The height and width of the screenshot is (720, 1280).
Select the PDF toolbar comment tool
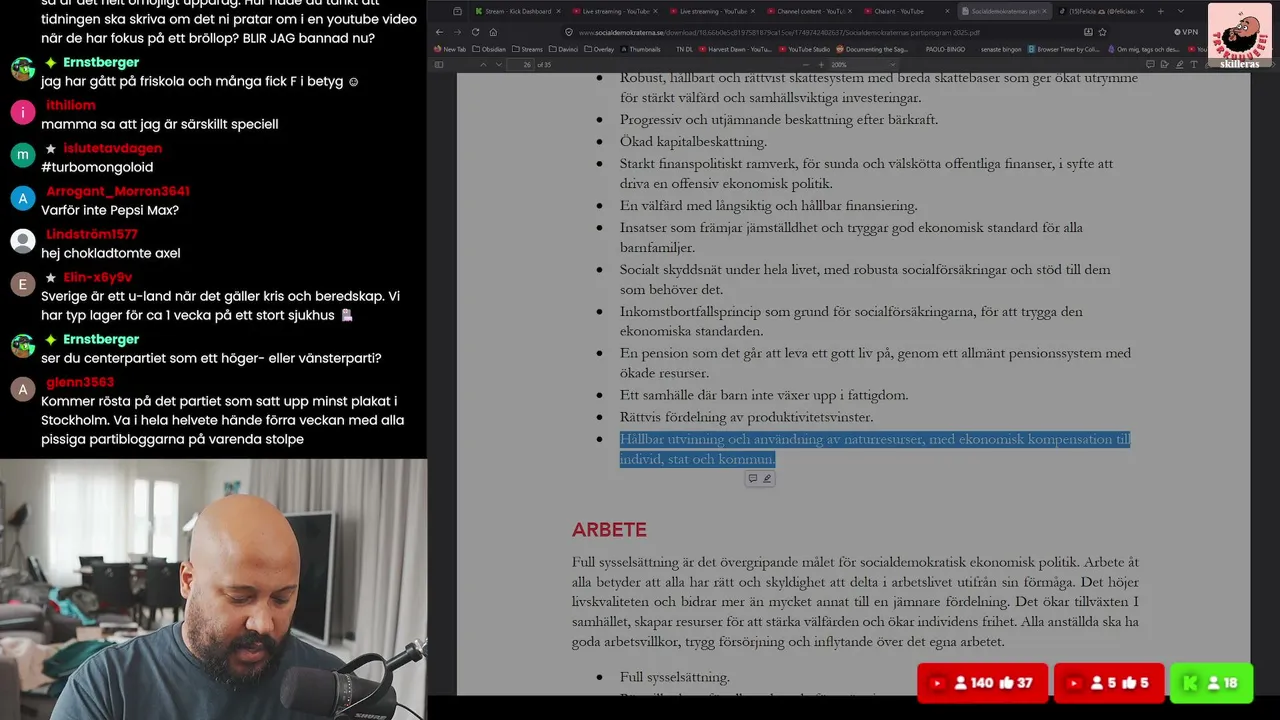click(x=1148, y=64)
